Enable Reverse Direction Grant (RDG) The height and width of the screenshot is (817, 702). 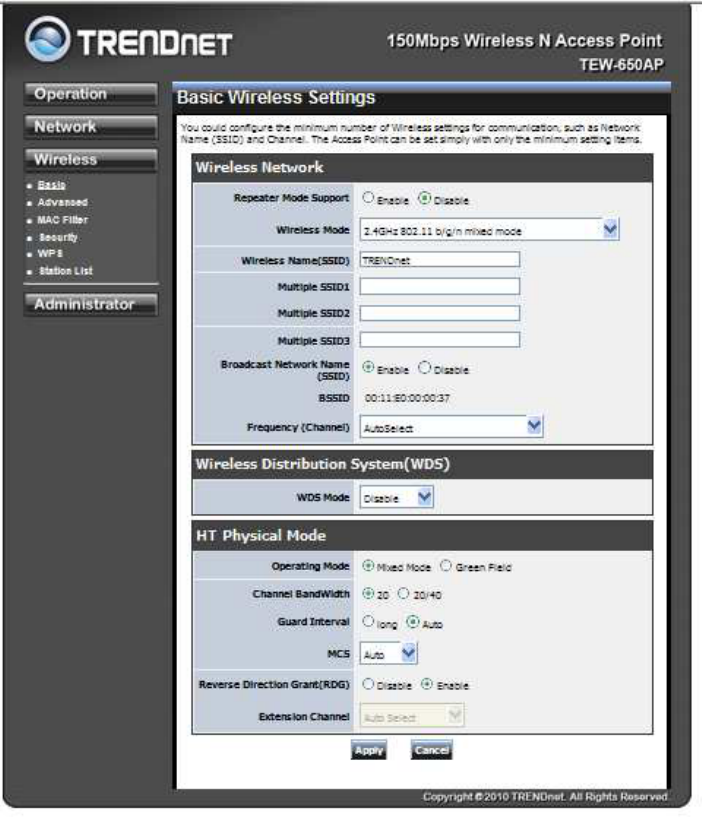pyautogui.click(x=427, y=684)
